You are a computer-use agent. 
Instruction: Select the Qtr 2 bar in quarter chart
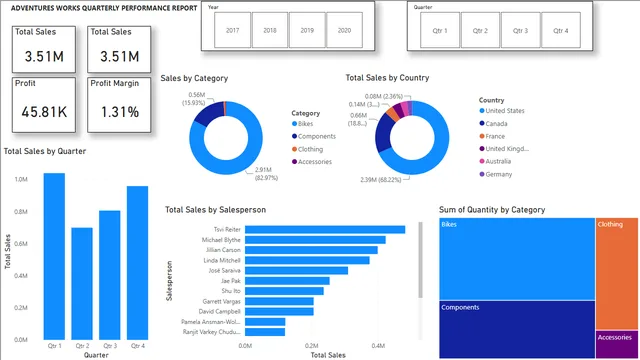[x=82, y=284]
